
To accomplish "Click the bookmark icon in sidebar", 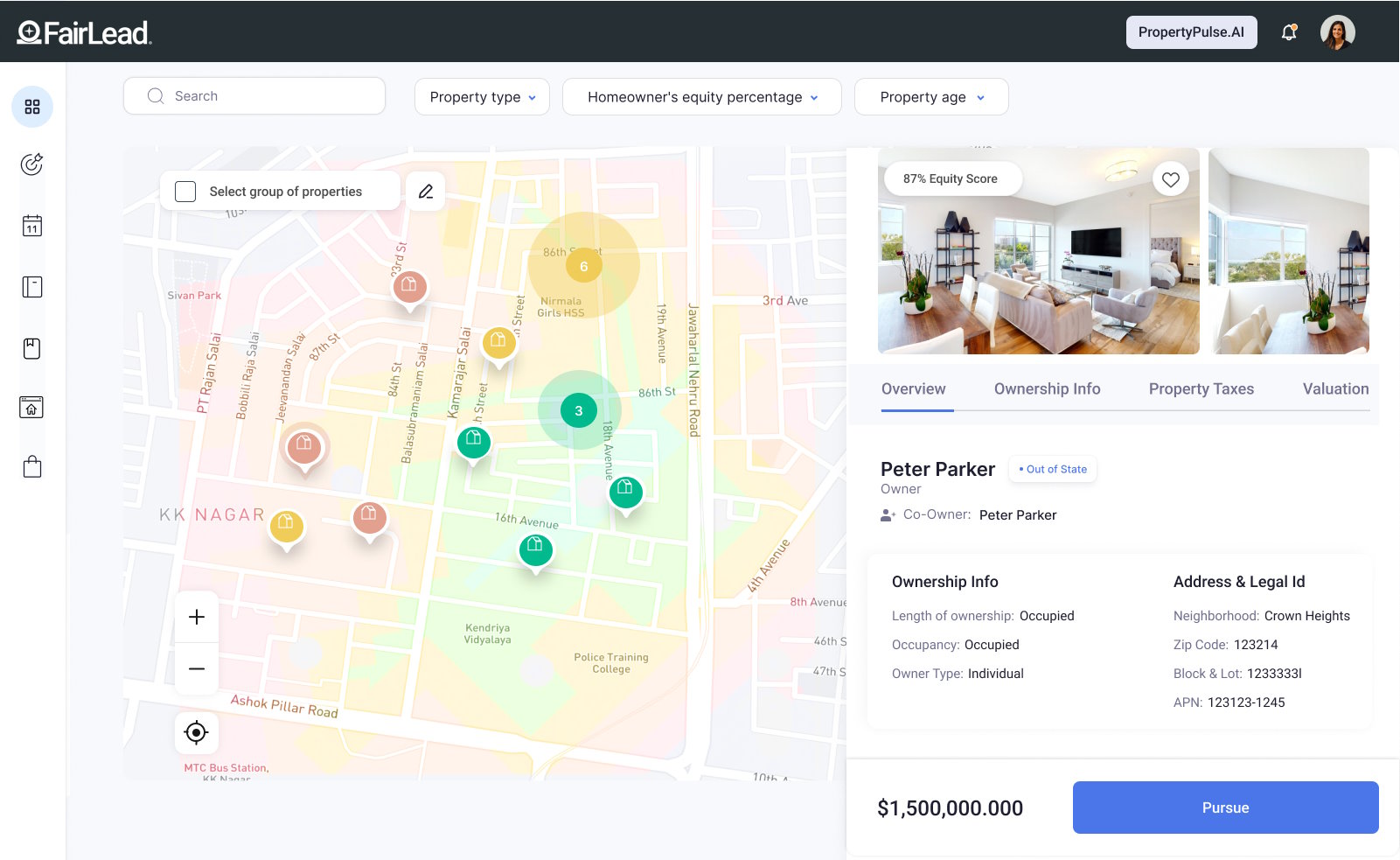I will coord(32,347).
